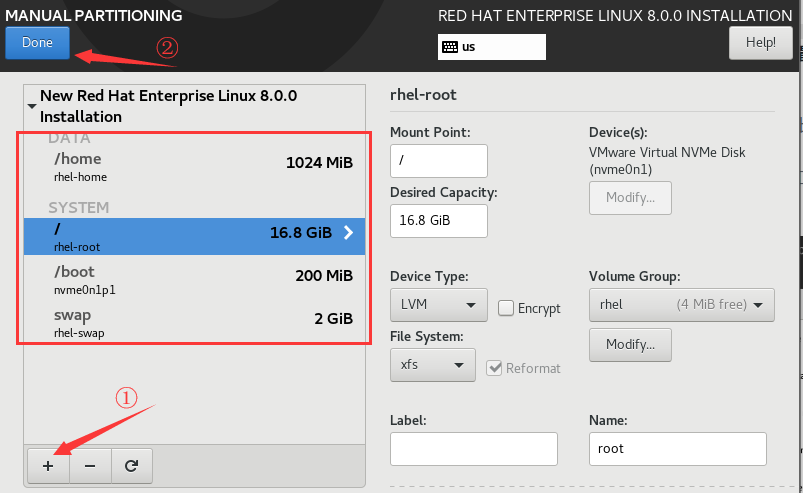
Task: Click the Label input field
Action: tap(473, 449)
